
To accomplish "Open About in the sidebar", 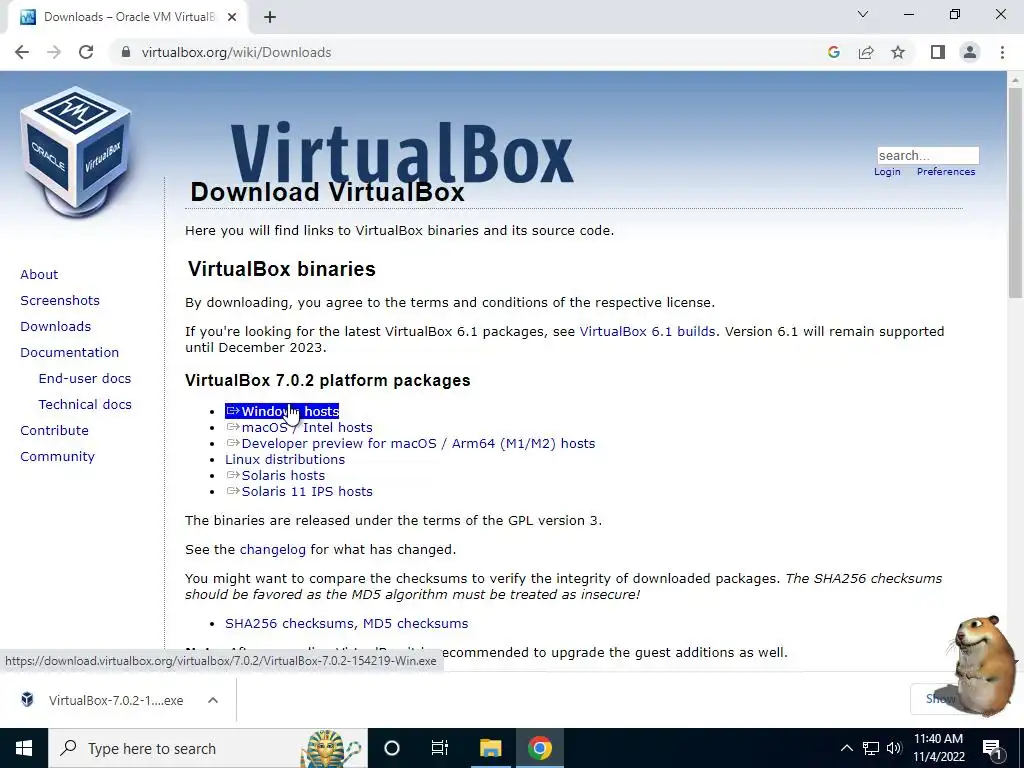I will pos(39,274).
